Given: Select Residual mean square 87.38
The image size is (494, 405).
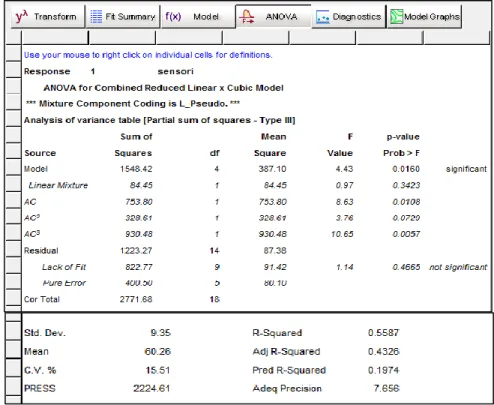Looking at the screenshot, I should tap(275, 251).
